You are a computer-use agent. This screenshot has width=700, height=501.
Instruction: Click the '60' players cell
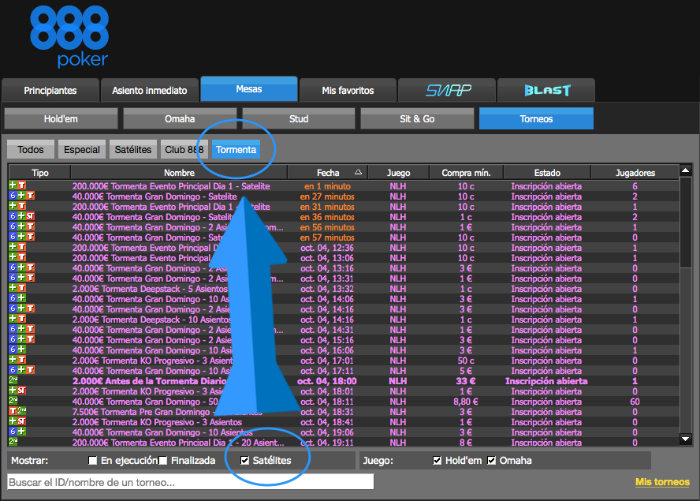click(635, 401)
